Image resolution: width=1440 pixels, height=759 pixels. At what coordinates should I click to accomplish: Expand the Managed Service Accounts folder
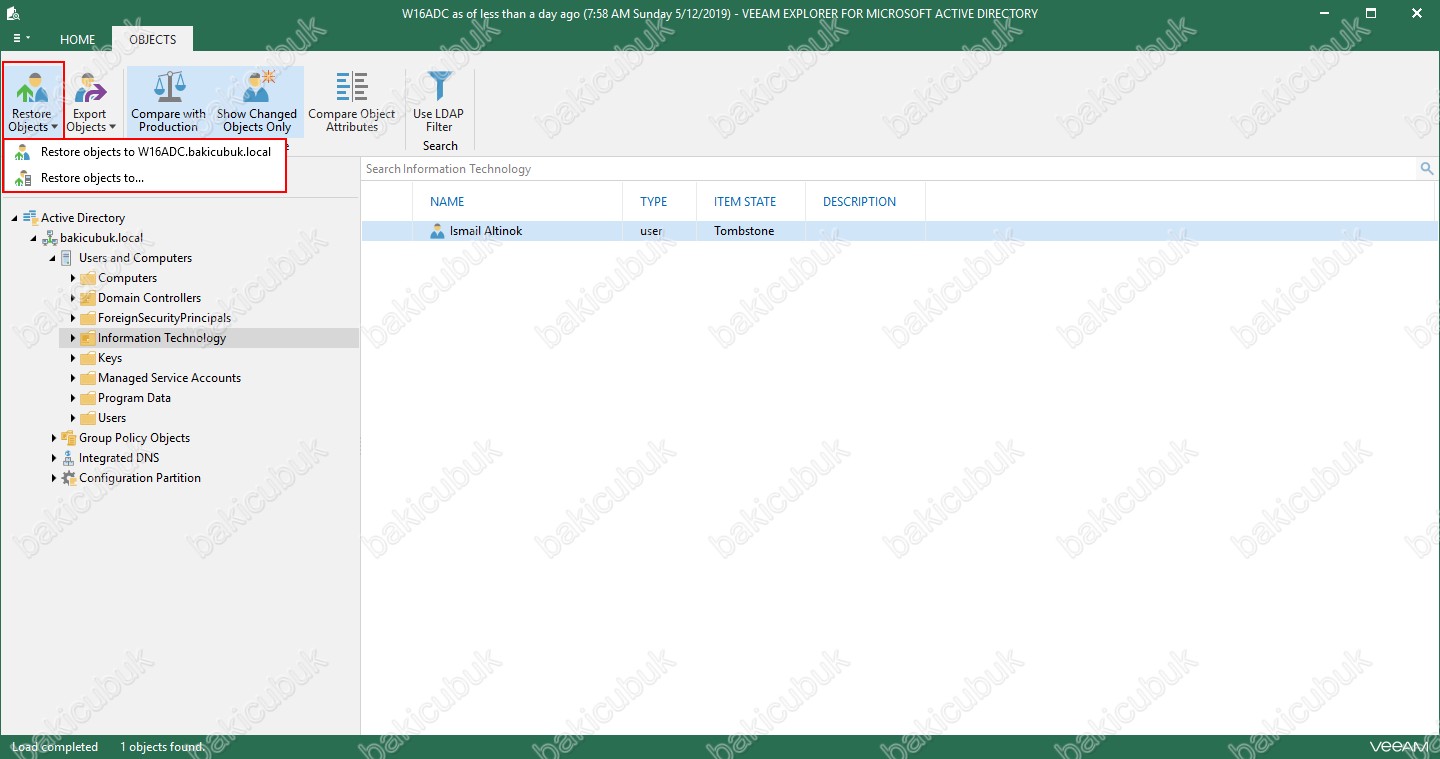click(72, 378)
